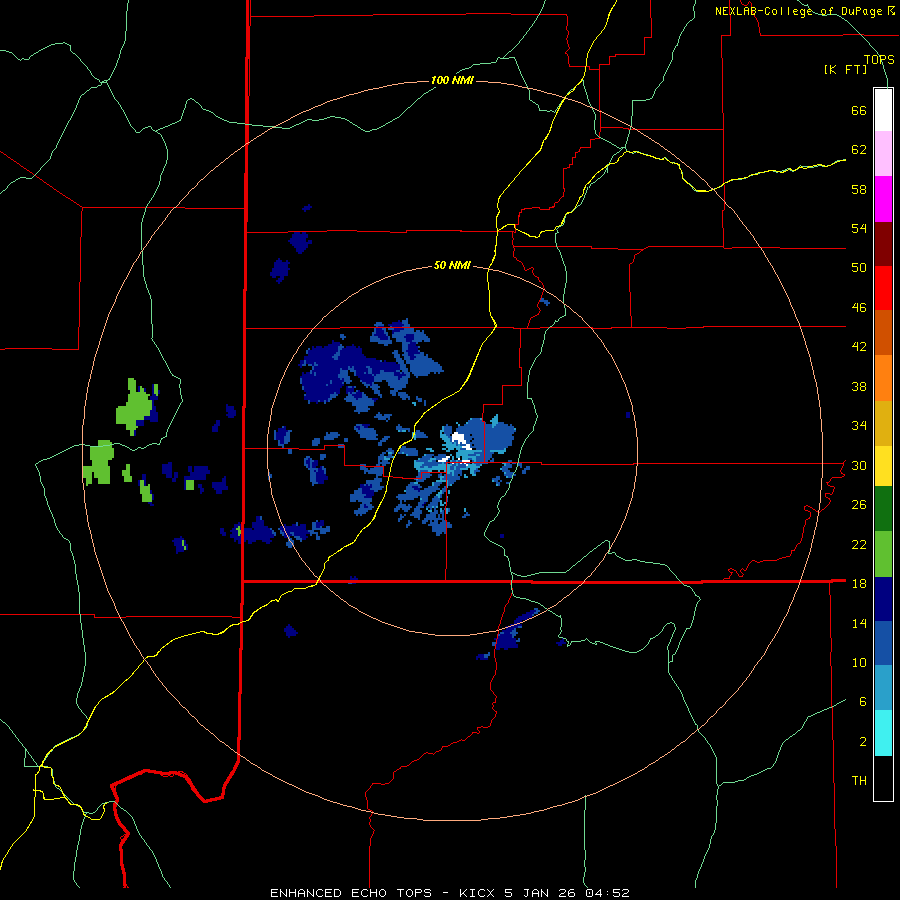Click the [K FT] units label
Image resolution: width=900 pixels, height=900 pixels.
coord(845,70)
